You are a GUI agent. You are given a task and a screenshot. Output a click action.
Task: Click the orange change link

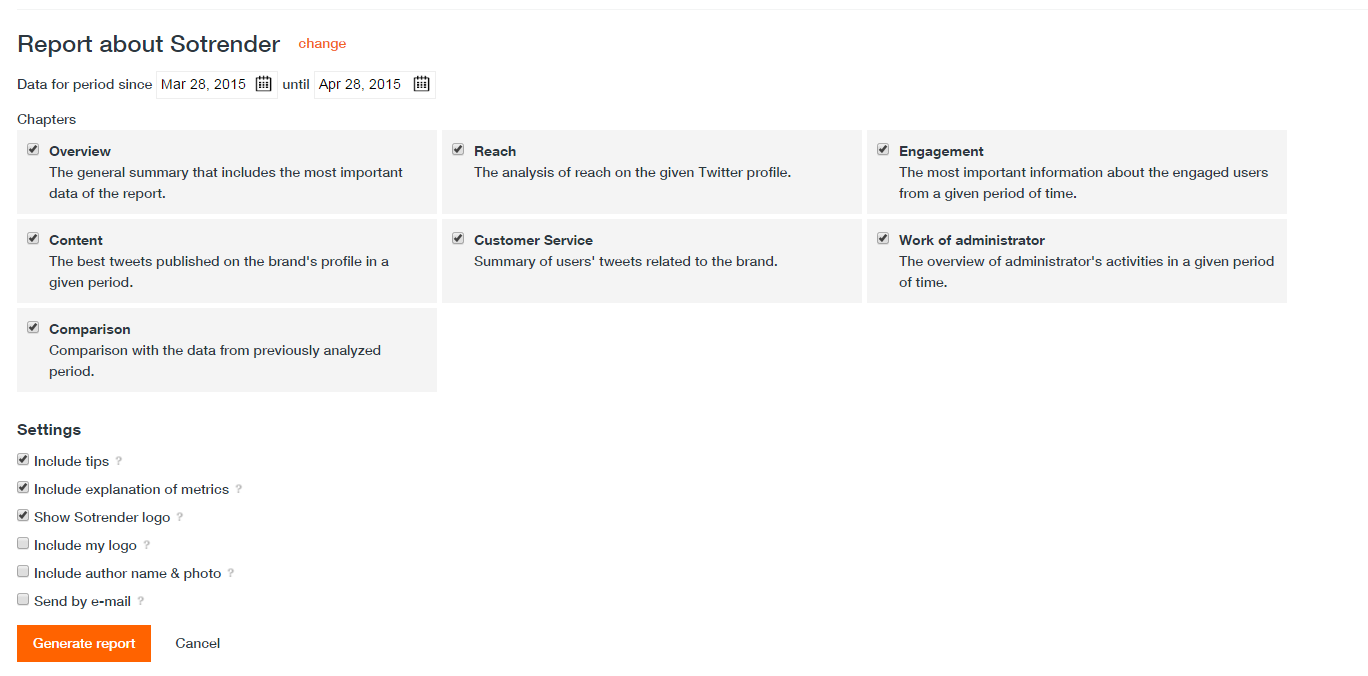(322, 44)
